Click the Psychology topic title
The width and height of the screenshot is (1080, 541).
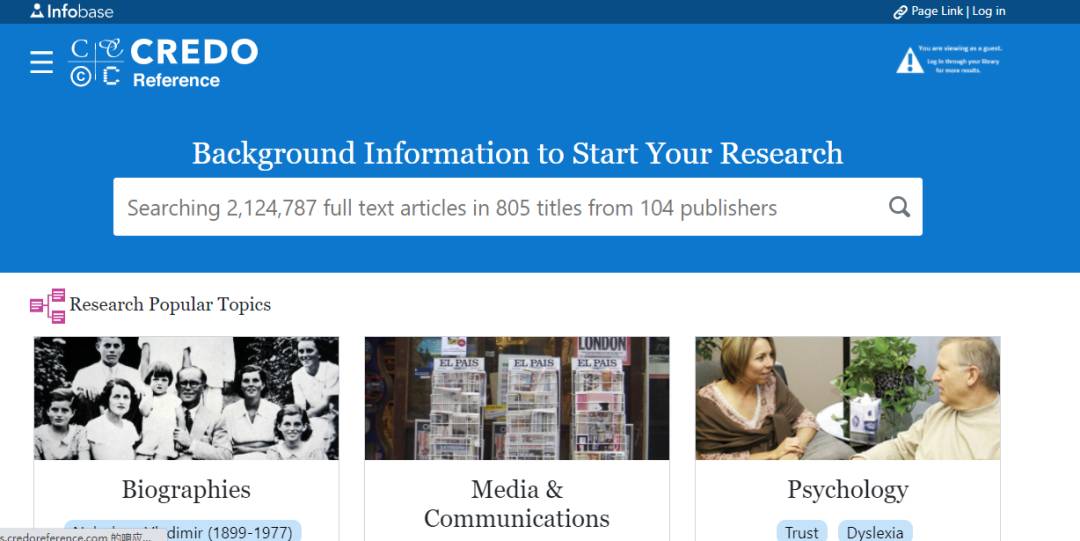(x=847, y=489)
